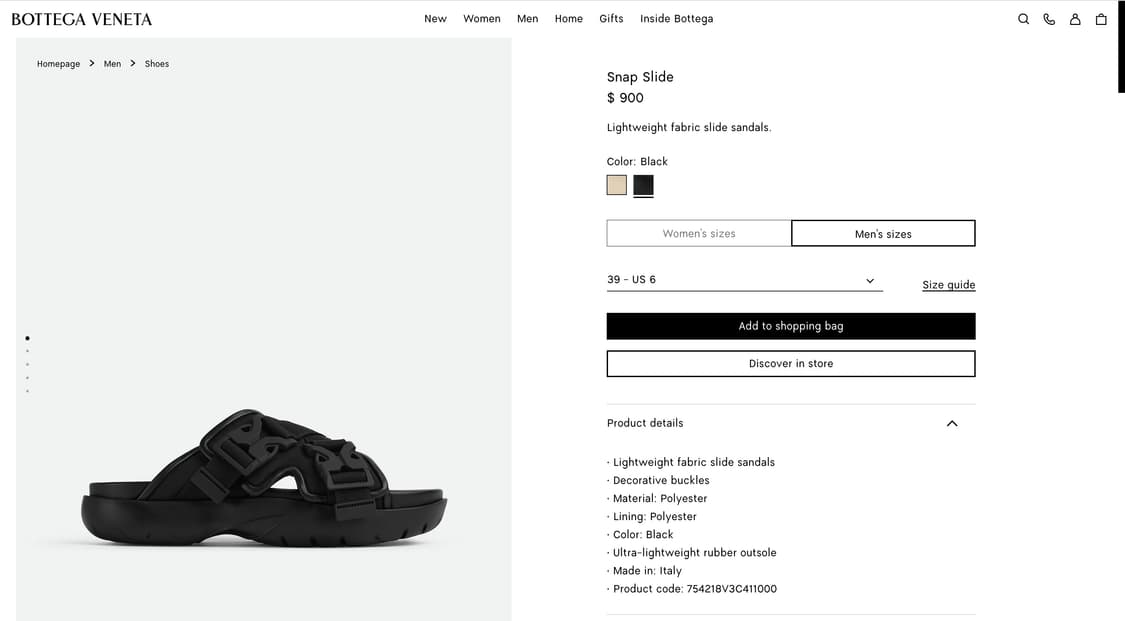This screenshot has width=1125, height=621.
Task: Click the Bottega Veneta logo
Action: click(x=82, y=19)
